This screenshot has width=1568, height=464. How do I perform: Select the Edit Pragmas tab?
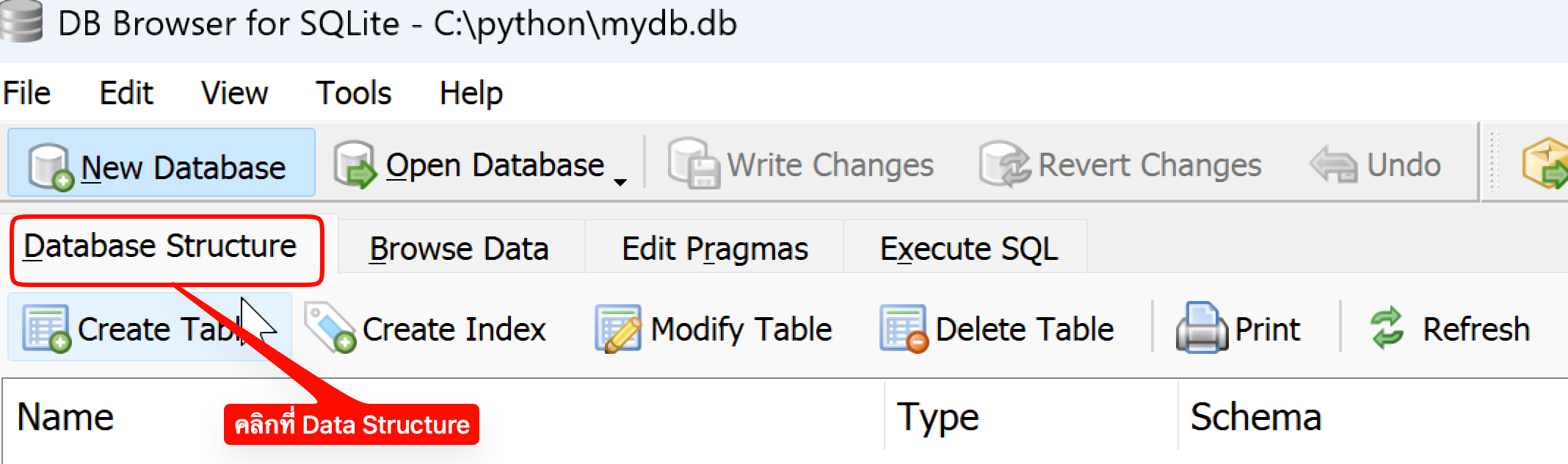tap(714, 249)
